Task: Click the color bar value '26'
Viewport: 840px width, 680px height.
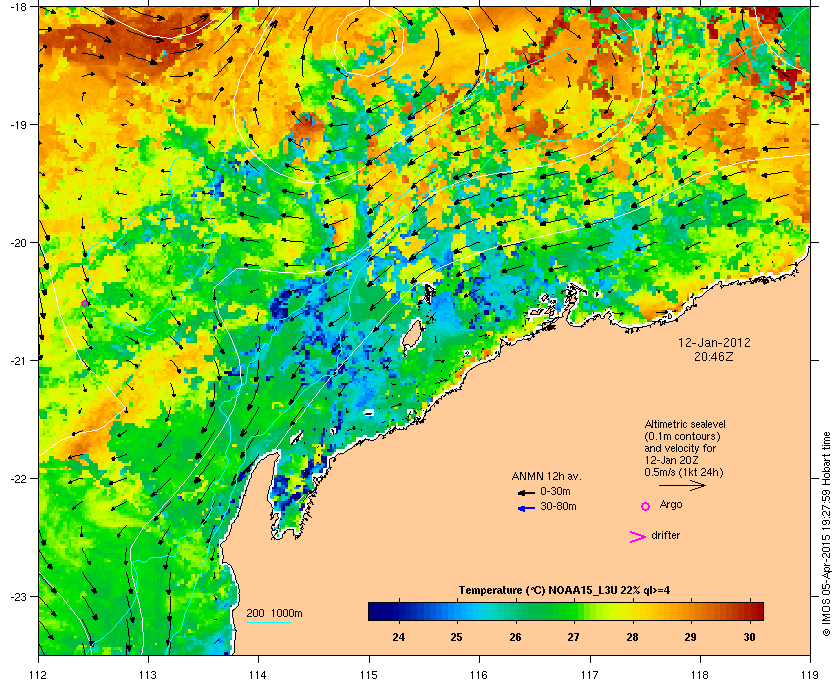Action: 515,637
